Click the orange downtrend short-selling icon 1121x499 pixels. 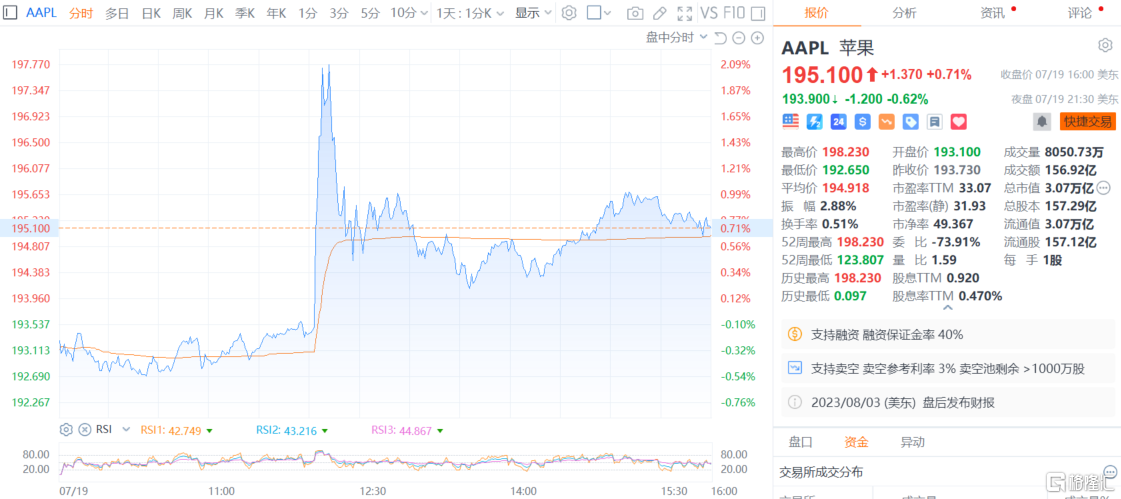(887, 122)
